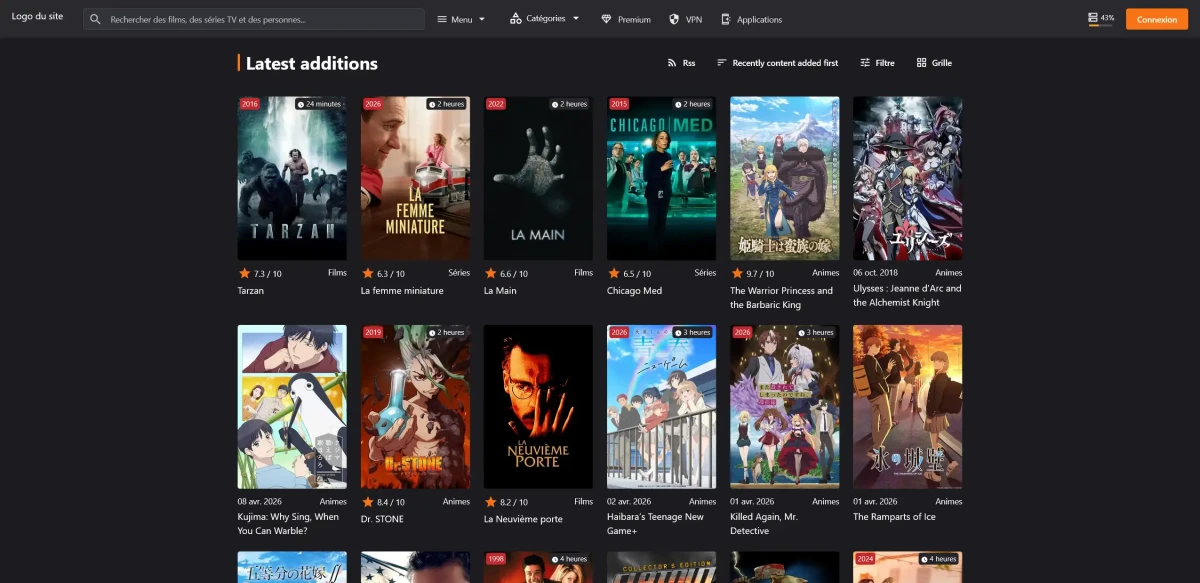Click the 2015 badge on Chicago Med
The height and width of the screenshot is (583, 1200).
[x=619, y=104]
